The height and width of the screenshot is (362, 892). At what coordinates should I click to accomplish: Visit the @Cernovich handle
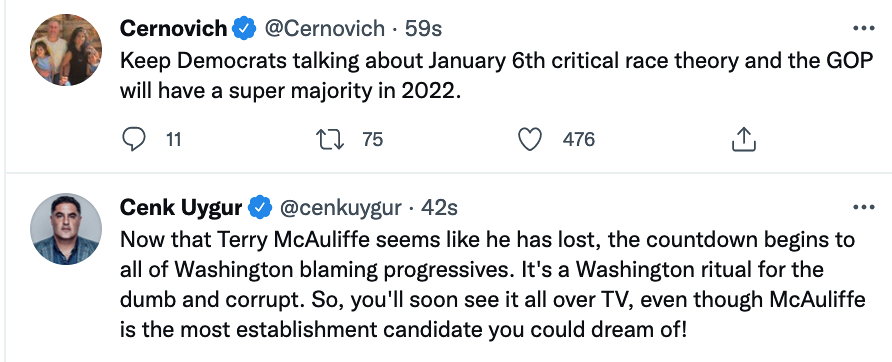[325, 28]
